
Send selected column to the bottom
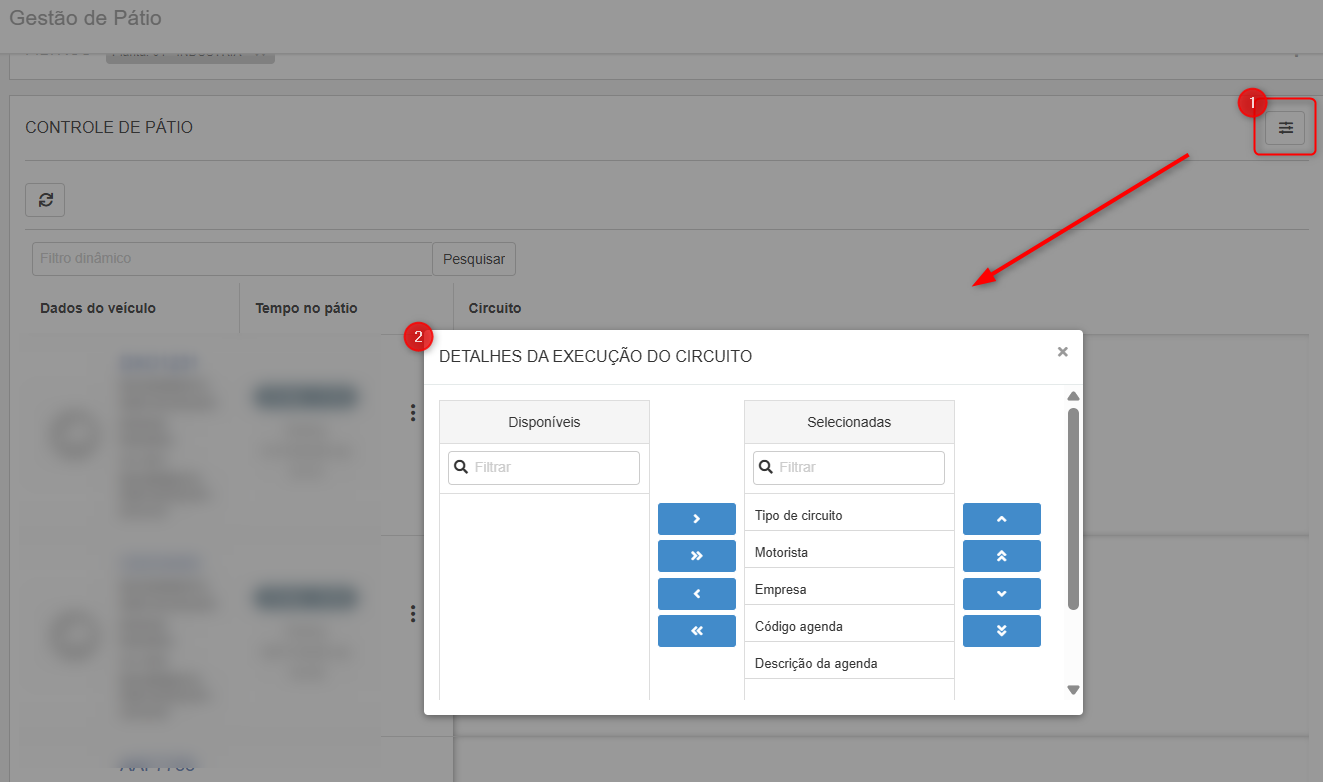click(x=1002, y=631)
